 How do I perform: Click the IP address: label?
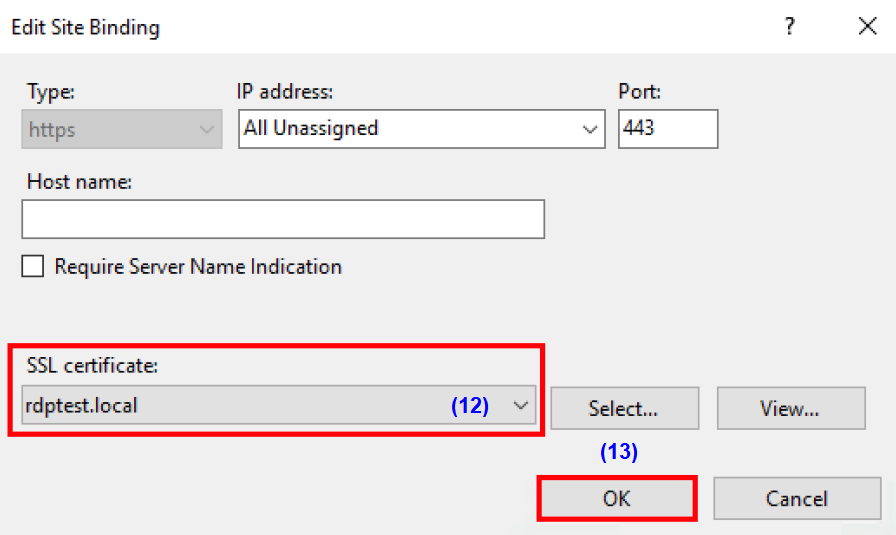point(284,92)
